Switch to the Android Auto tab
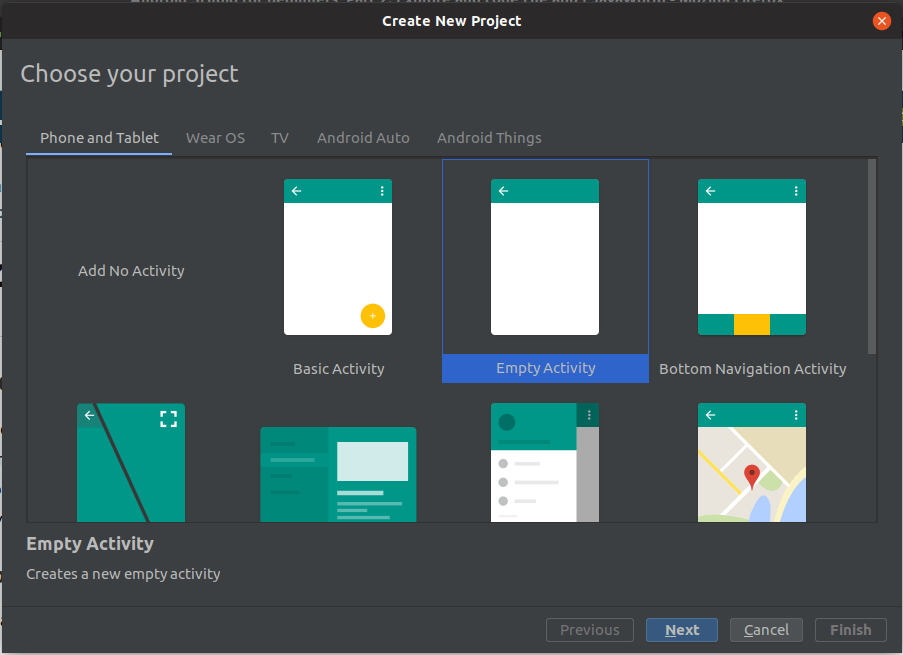Screen dimensions: 903x655 click(x=363, y=138)
